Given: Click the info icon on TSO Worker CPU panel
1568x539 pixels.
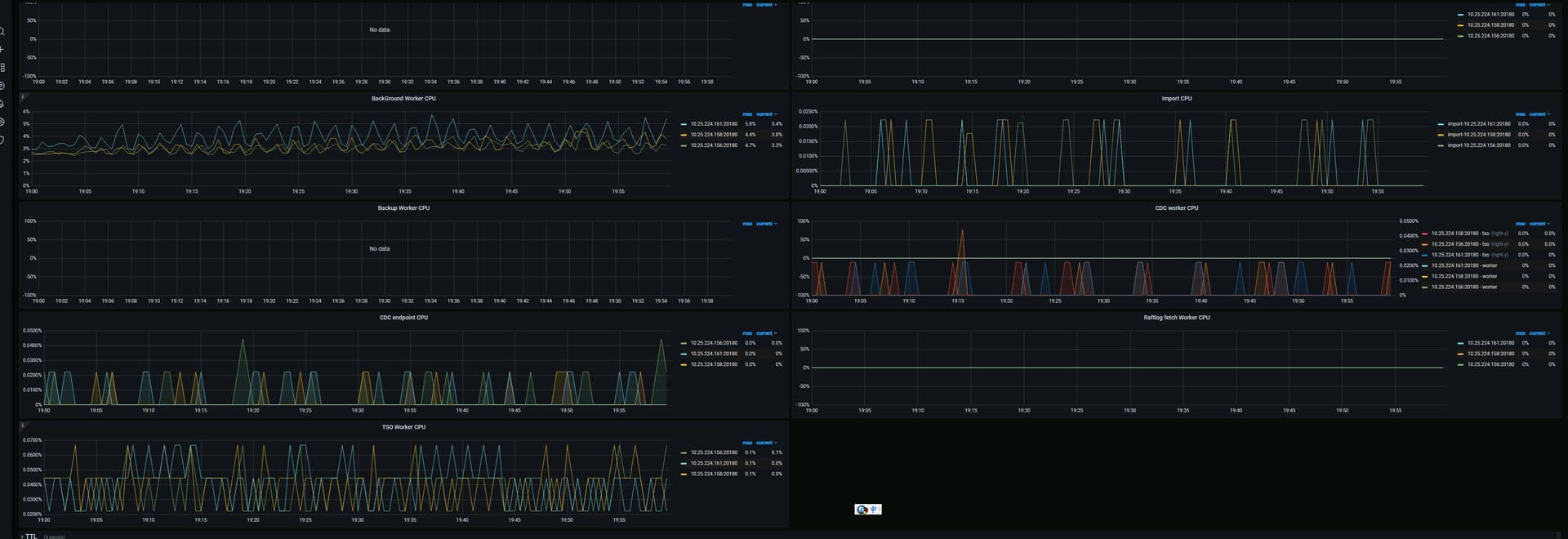Looking at the screenshot, I should click(23, 425).
